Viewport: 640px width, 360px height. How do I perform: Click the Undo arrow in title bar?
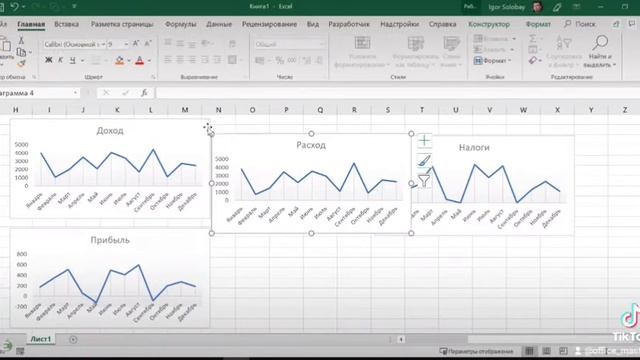pos(15,7)
